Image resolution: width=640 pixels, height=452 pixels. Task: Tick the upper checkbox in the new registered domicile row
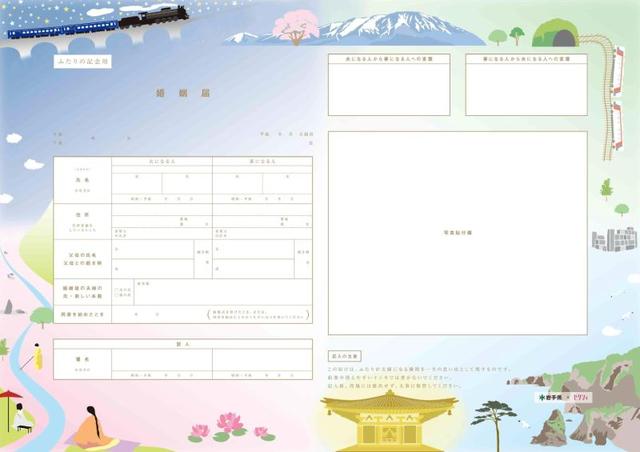pyautogui.click(x=116, y=287)
